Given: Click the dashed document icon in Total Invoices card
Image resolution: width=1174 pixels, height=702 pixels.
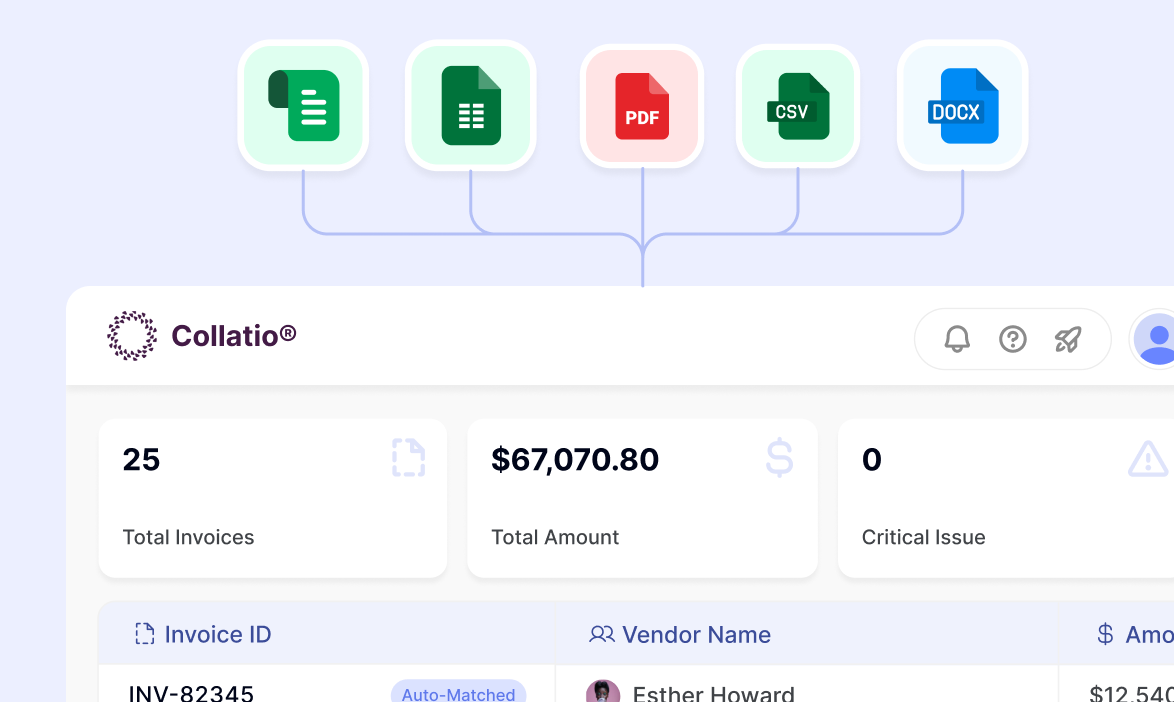Looking at the screenshot, I should 409,458.
